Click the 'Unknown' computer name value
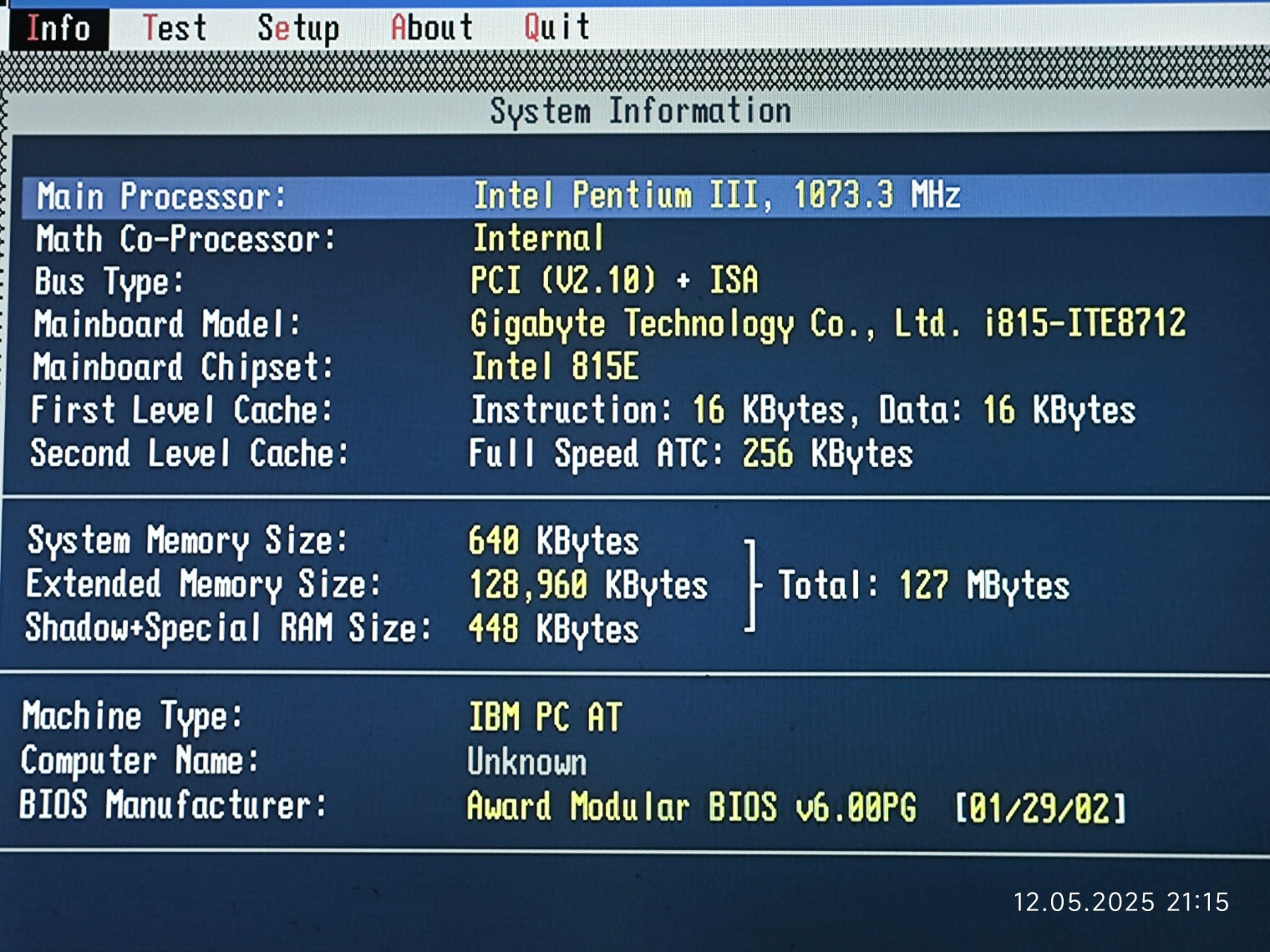 point(526,762)
